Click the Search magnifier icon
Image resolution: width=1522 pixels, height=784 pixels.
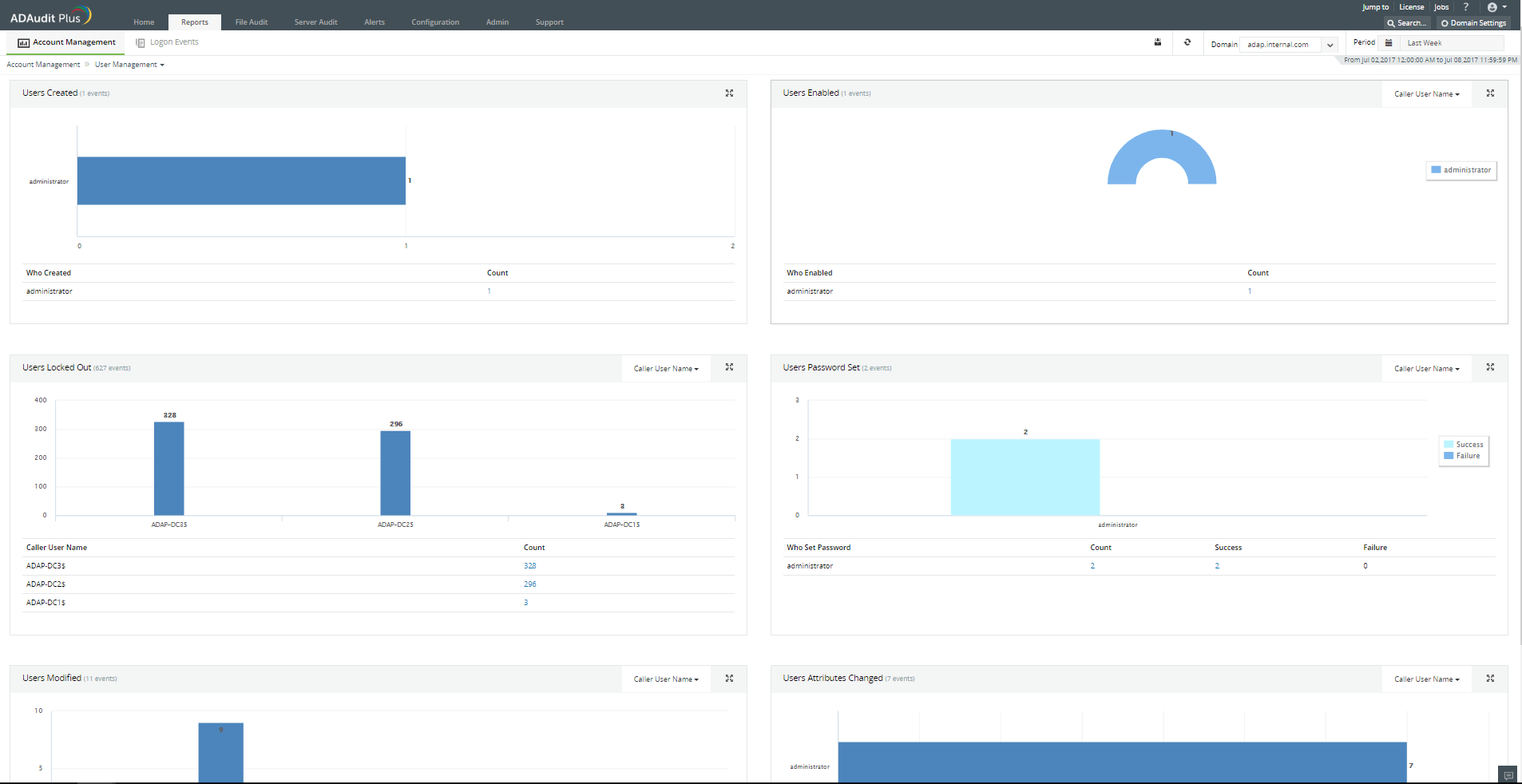tap(1391, 22)
